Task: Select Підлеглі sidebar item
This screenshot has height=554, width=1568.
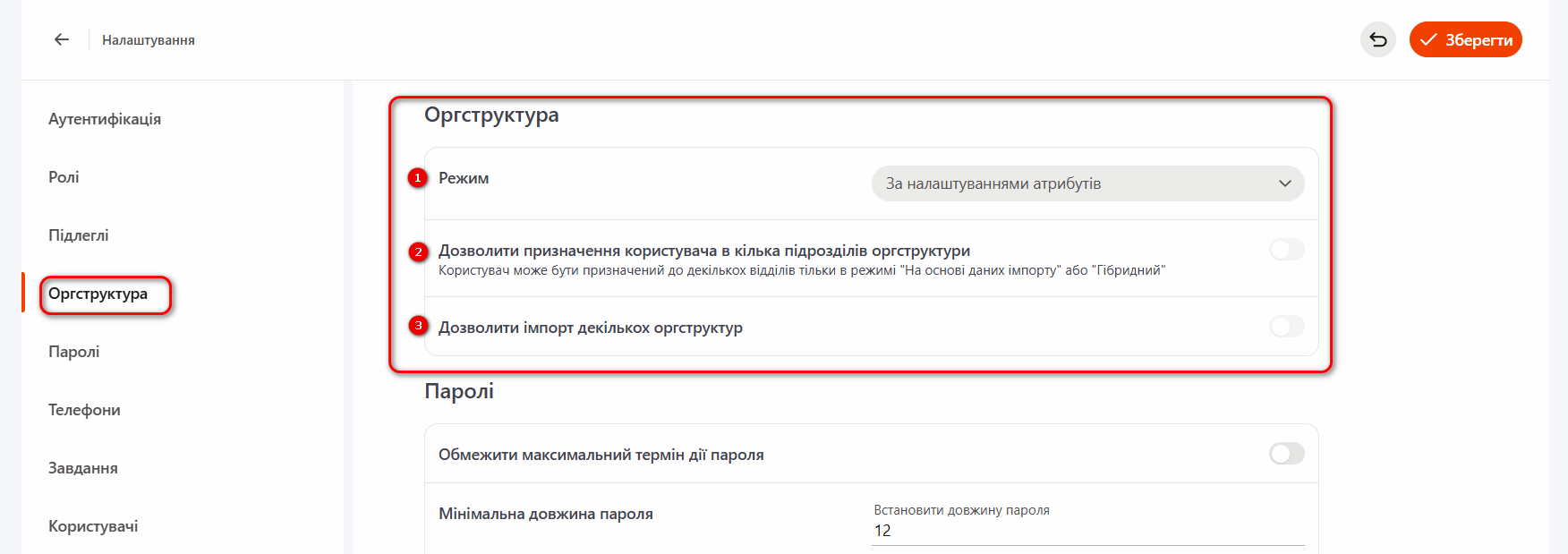Action: click(79, 235)
